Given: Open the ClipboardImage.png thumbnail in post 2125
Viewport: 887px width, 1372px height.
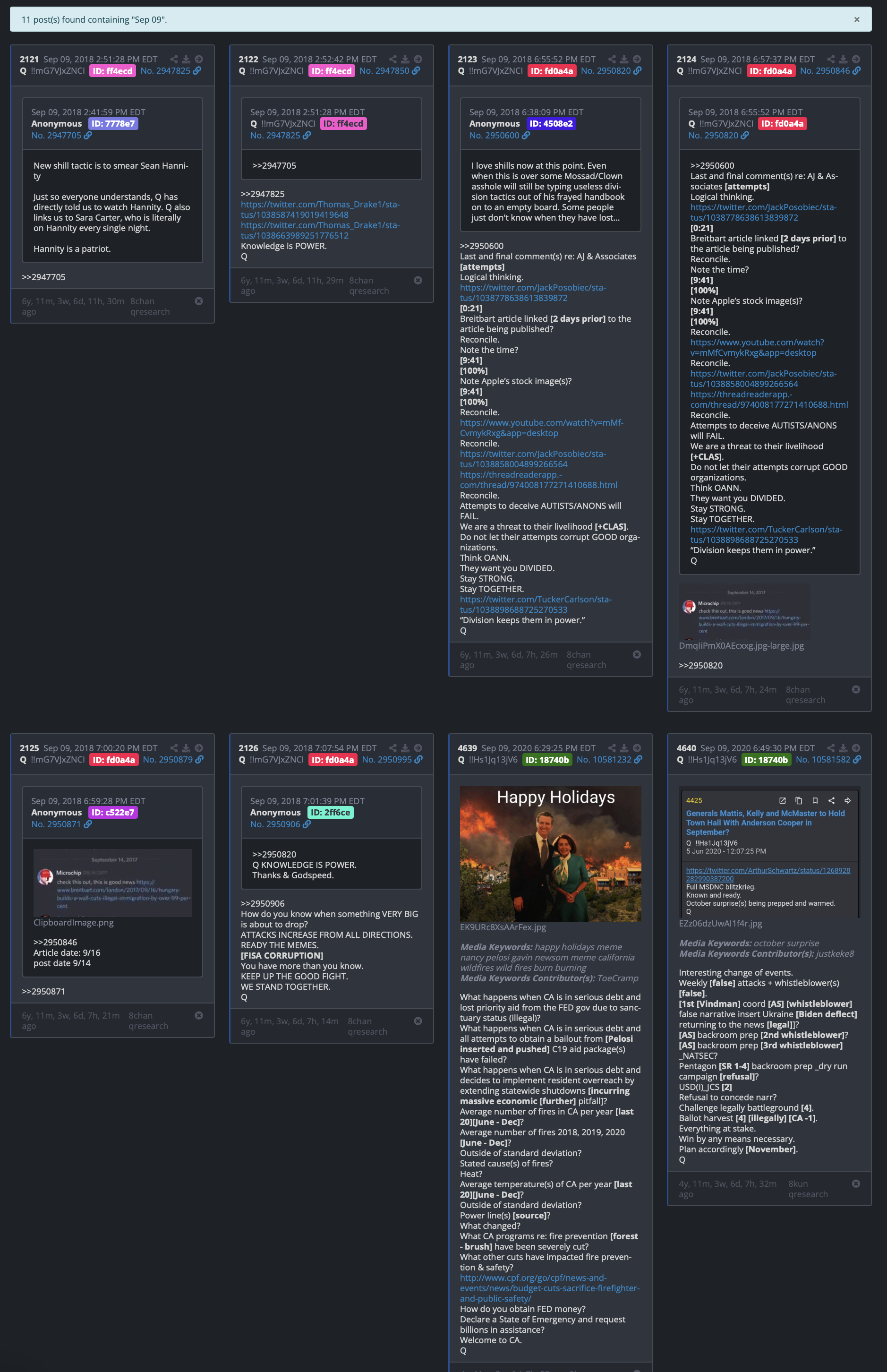Looking at the screenshot, I should click(x=112, y=883).
